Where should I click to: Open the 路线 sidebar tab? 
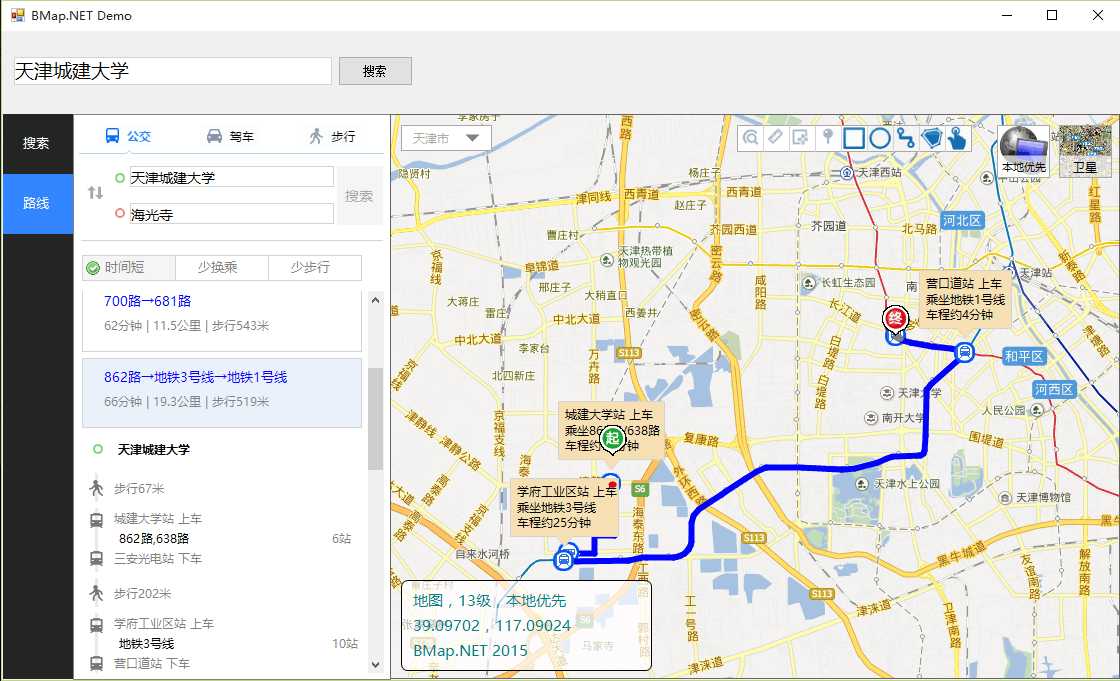[37, 204]
